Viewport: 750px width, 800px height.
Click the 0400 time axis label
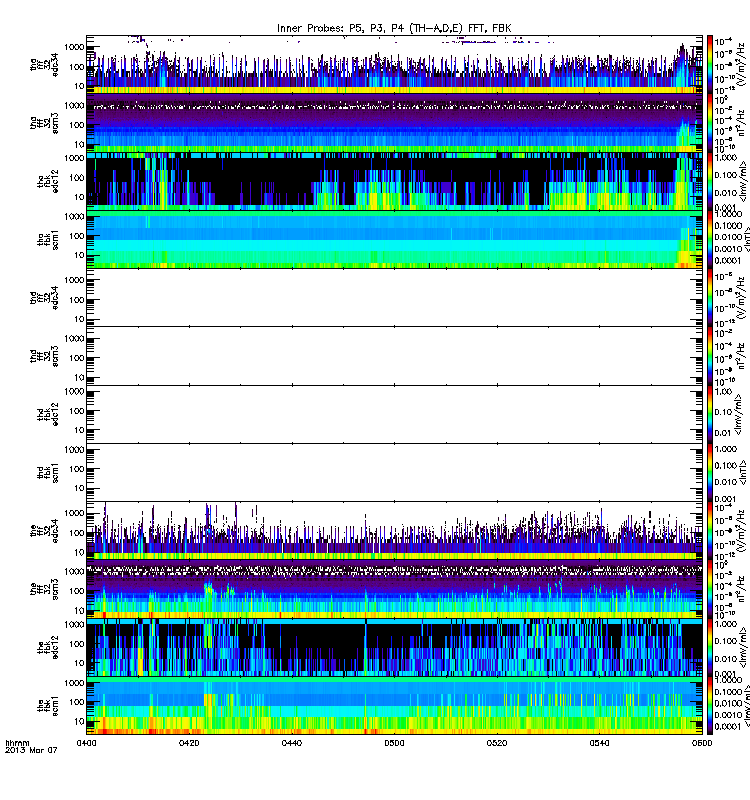tap(86, 743)
